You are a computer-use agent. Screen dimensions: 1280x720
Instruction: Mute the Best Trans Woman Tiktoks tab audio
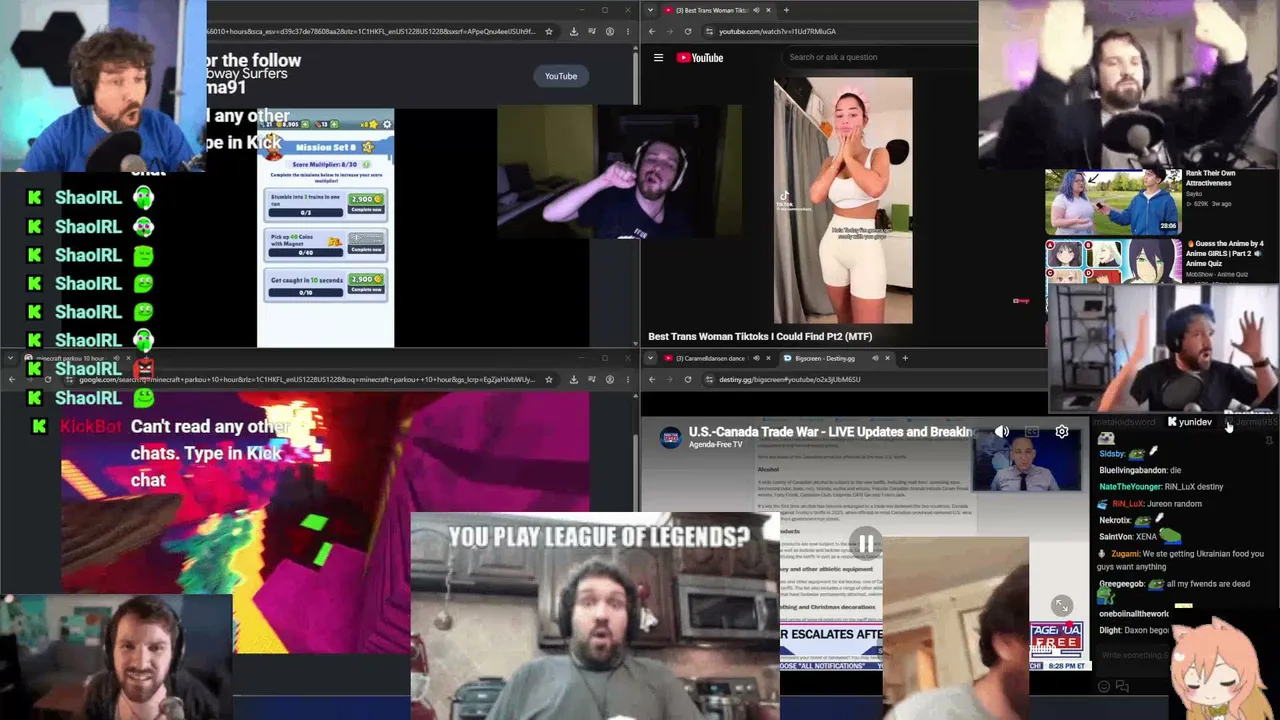pyautogui.click(x=756, y=10)
